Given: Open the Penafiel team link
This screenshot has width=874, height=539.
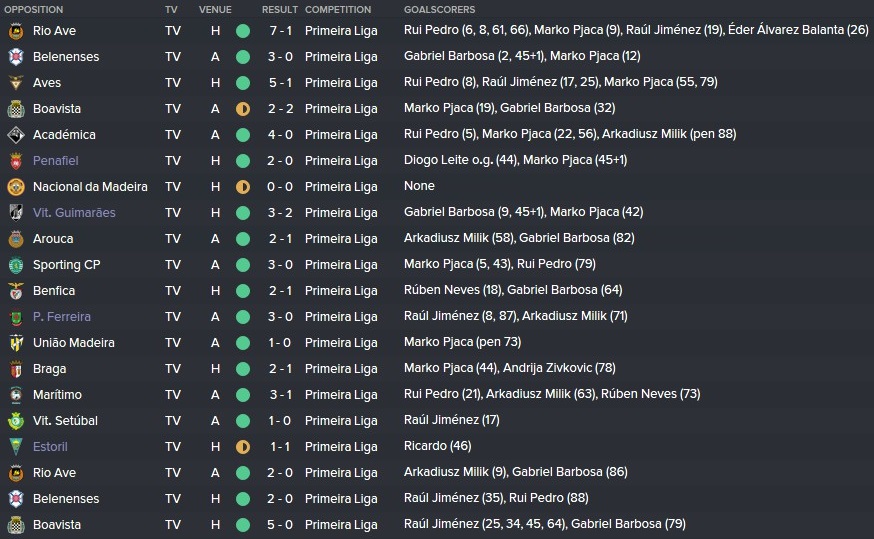Looking at the screenshot, I should [55, 161].
